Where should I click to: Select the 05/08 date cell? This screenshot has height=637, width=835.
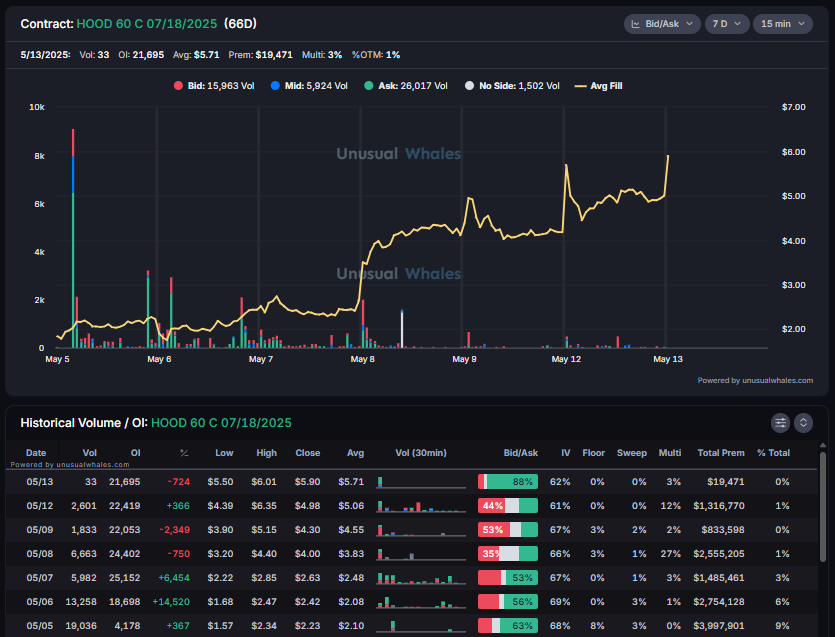tap(39, 553)
